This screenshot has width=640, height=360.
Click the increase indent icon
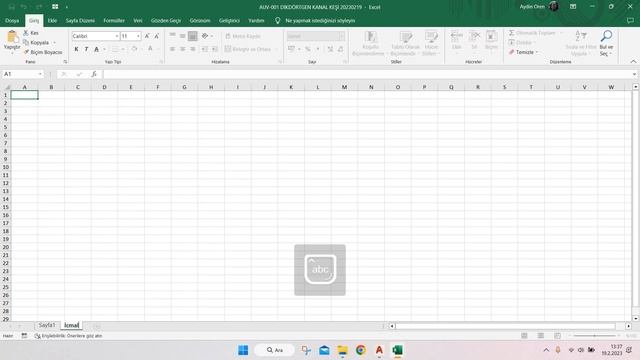(215, 49)
